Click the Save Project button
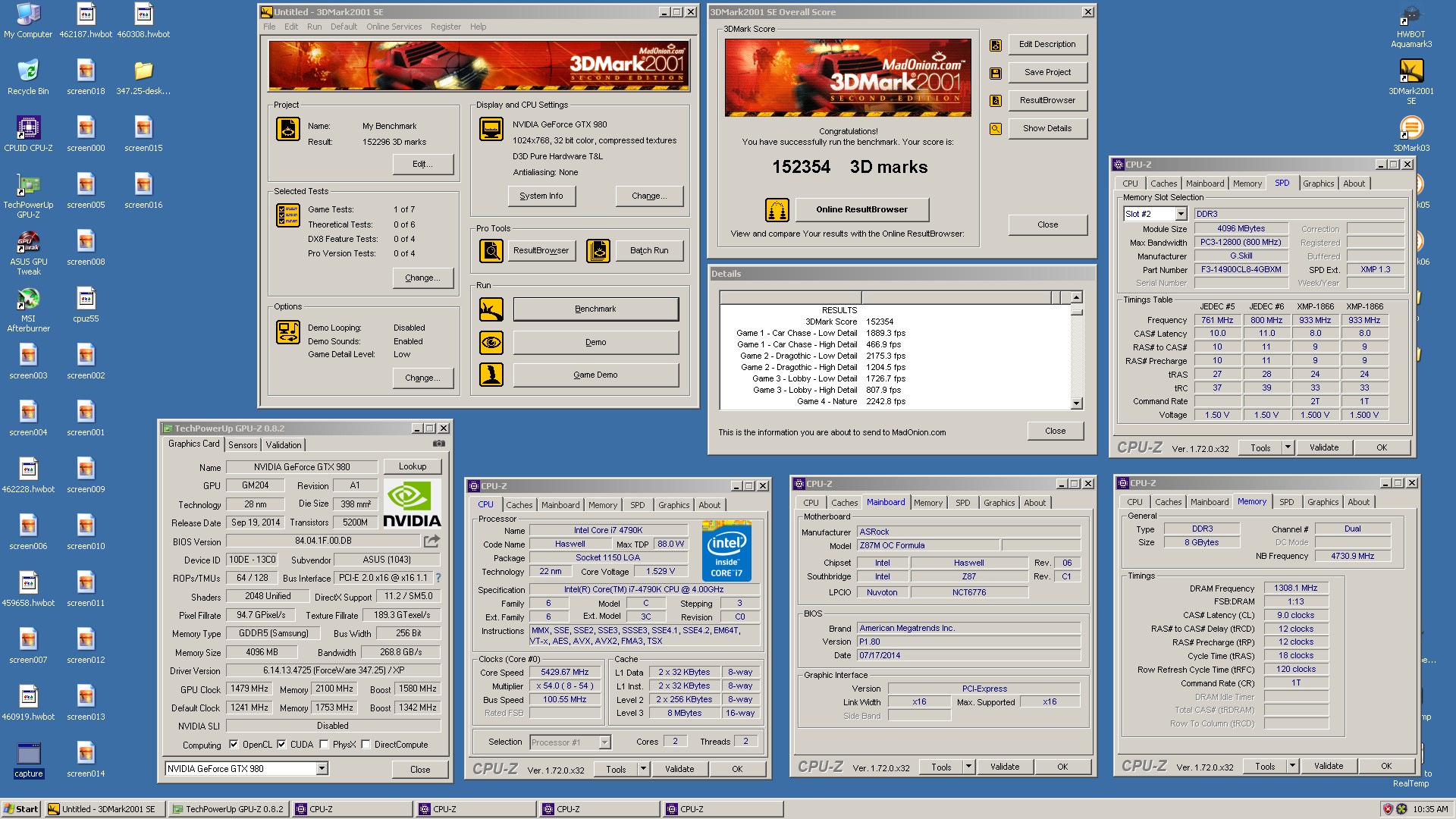This screenshot has width=1456, height=819. (x=1047, y=72)
